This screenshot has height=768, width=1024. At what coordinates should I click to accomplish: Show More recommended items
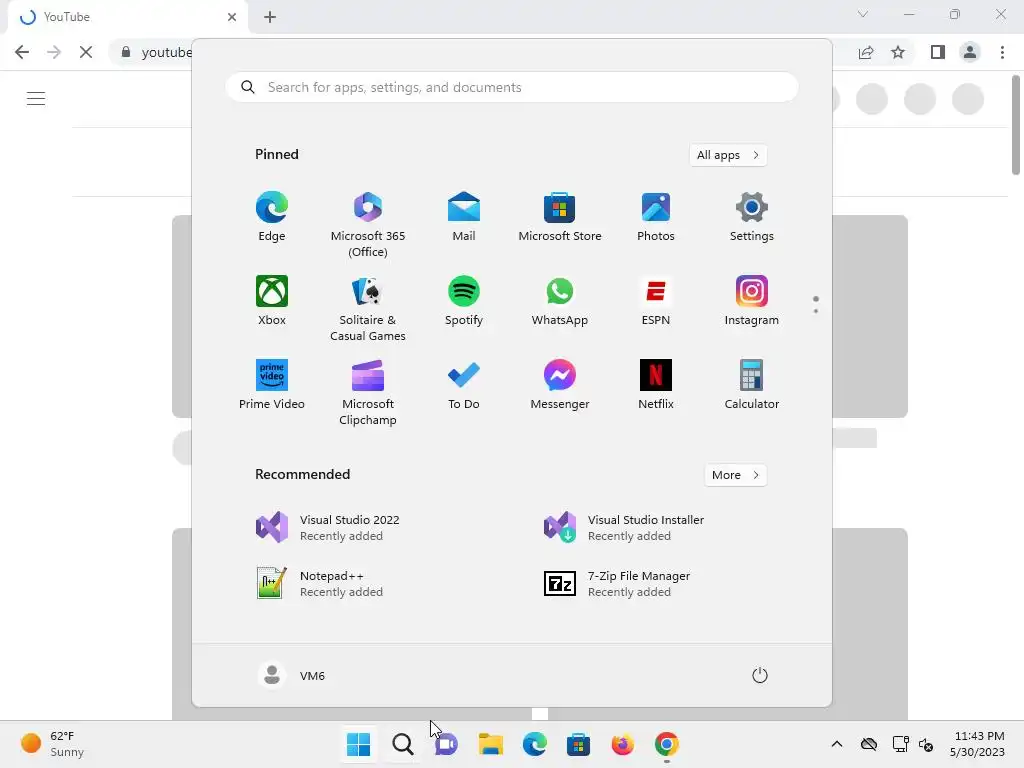(x=735, y=475)
